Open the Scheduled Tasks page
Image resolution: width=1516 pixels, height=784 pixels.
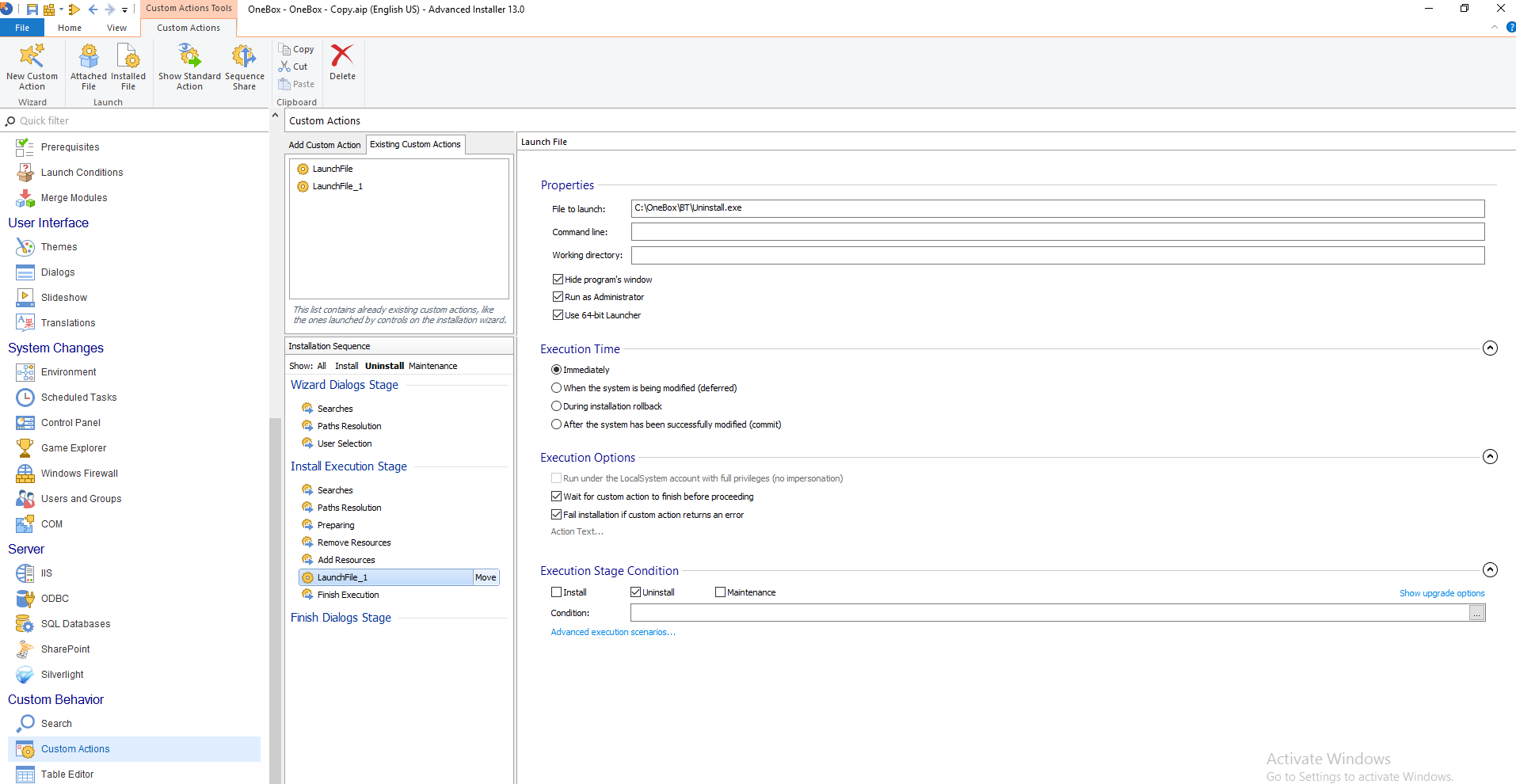pyautogui.click(x=78, y=398)
